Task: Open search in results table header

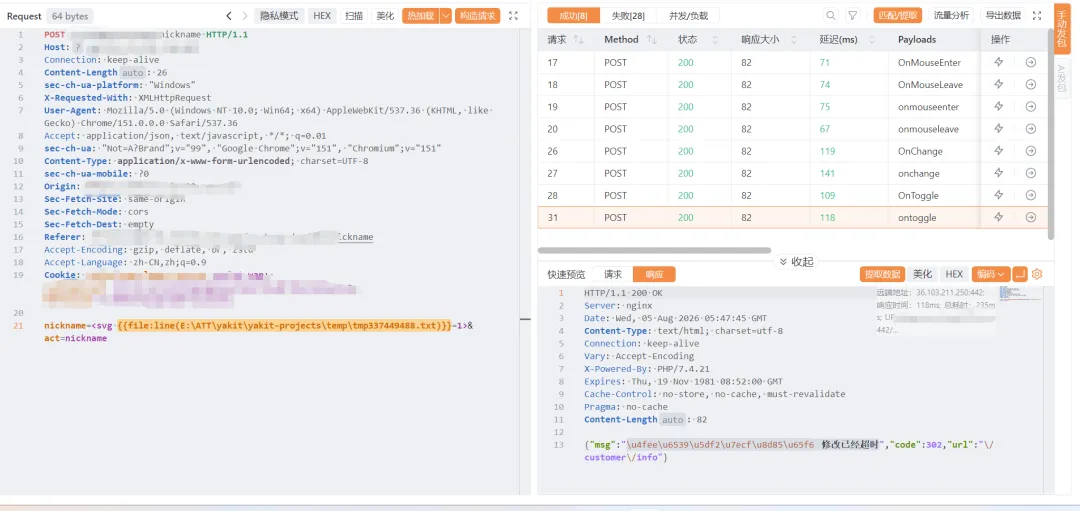Action: (831, 16)
